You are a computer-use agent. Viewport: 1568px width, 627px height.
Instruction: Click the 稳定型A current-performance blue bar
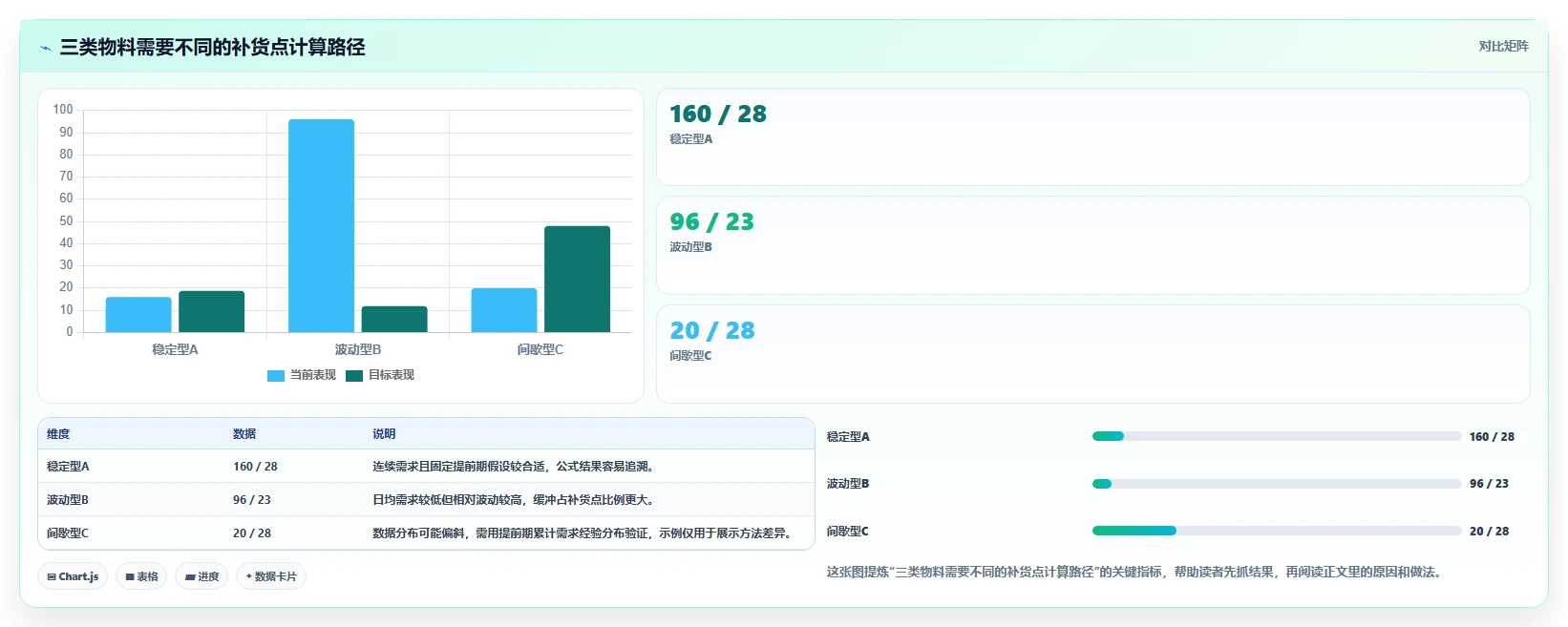coord(138,315)
